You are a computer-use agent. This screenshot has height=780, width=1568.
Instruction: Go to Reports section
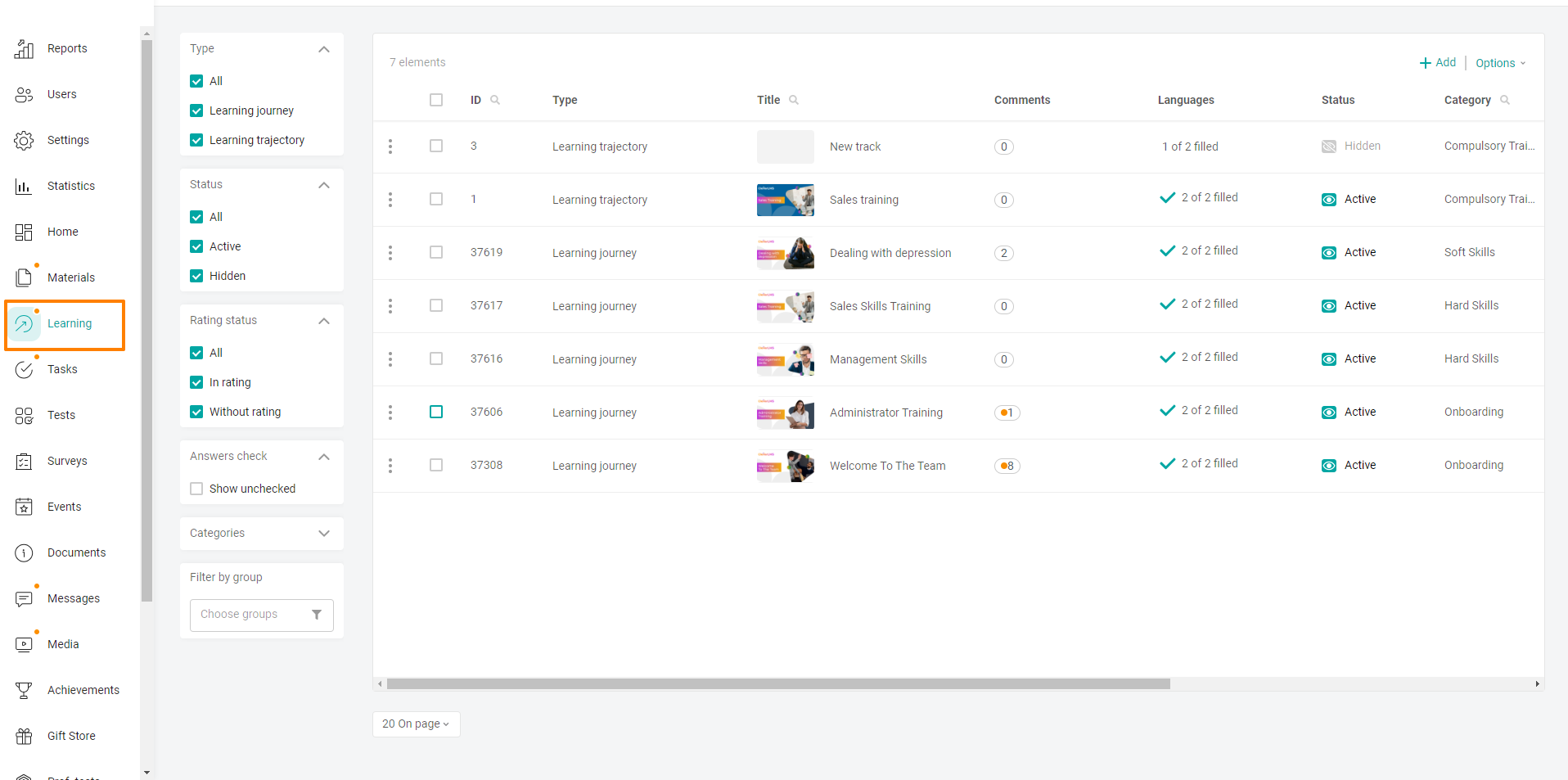[x=67, y=49]
